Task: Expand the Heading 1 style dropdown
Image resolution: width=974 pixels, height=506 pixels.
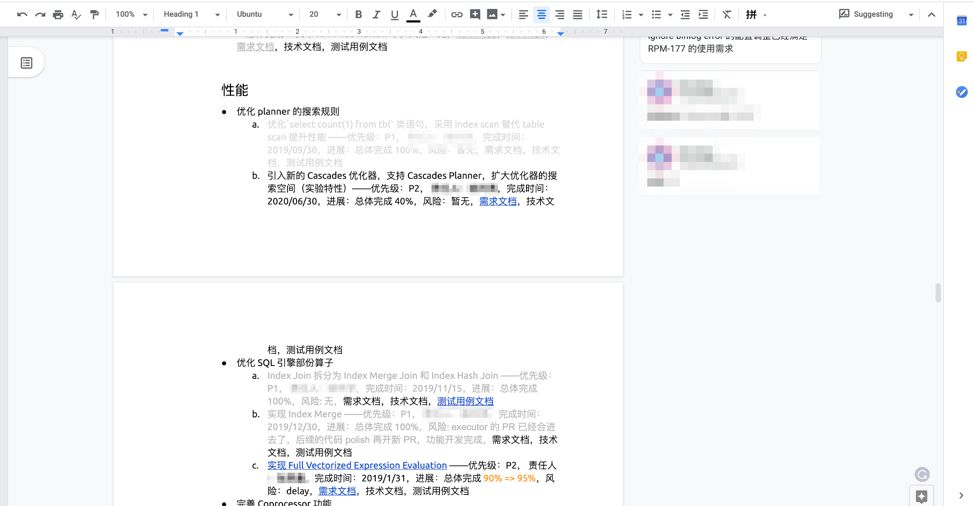Action: pyautogui.click(x=191, y=15)
